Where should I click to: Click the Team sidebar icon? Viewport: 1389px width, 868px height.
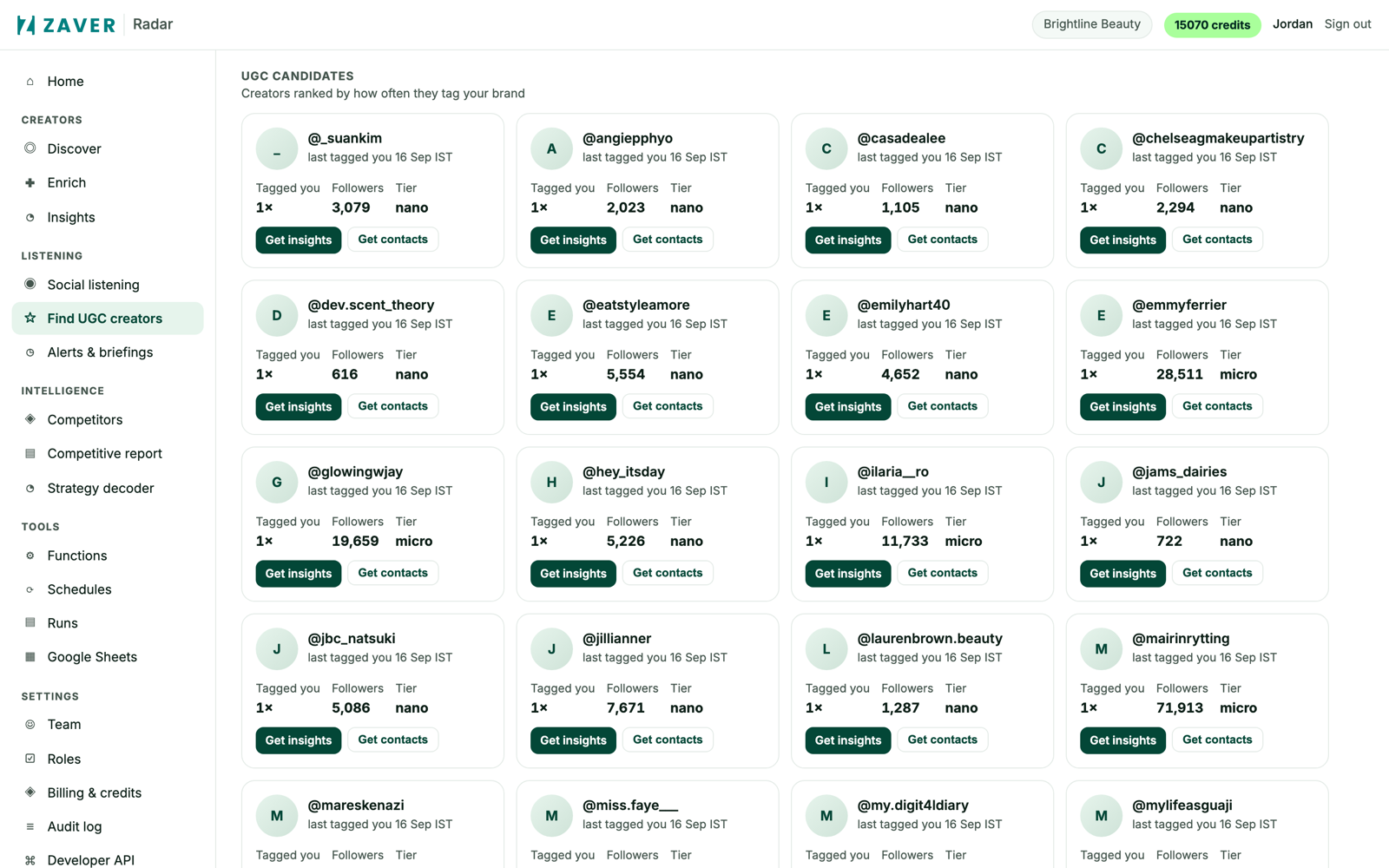pos(30,725)
